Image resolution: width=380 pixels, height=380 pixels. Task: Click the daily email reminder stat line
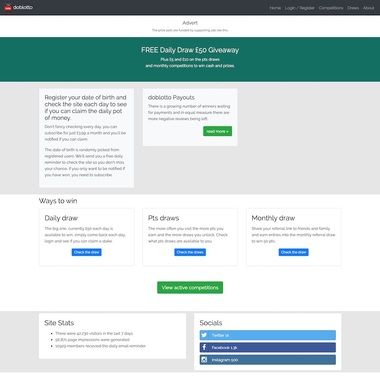(x=100, y=346)
